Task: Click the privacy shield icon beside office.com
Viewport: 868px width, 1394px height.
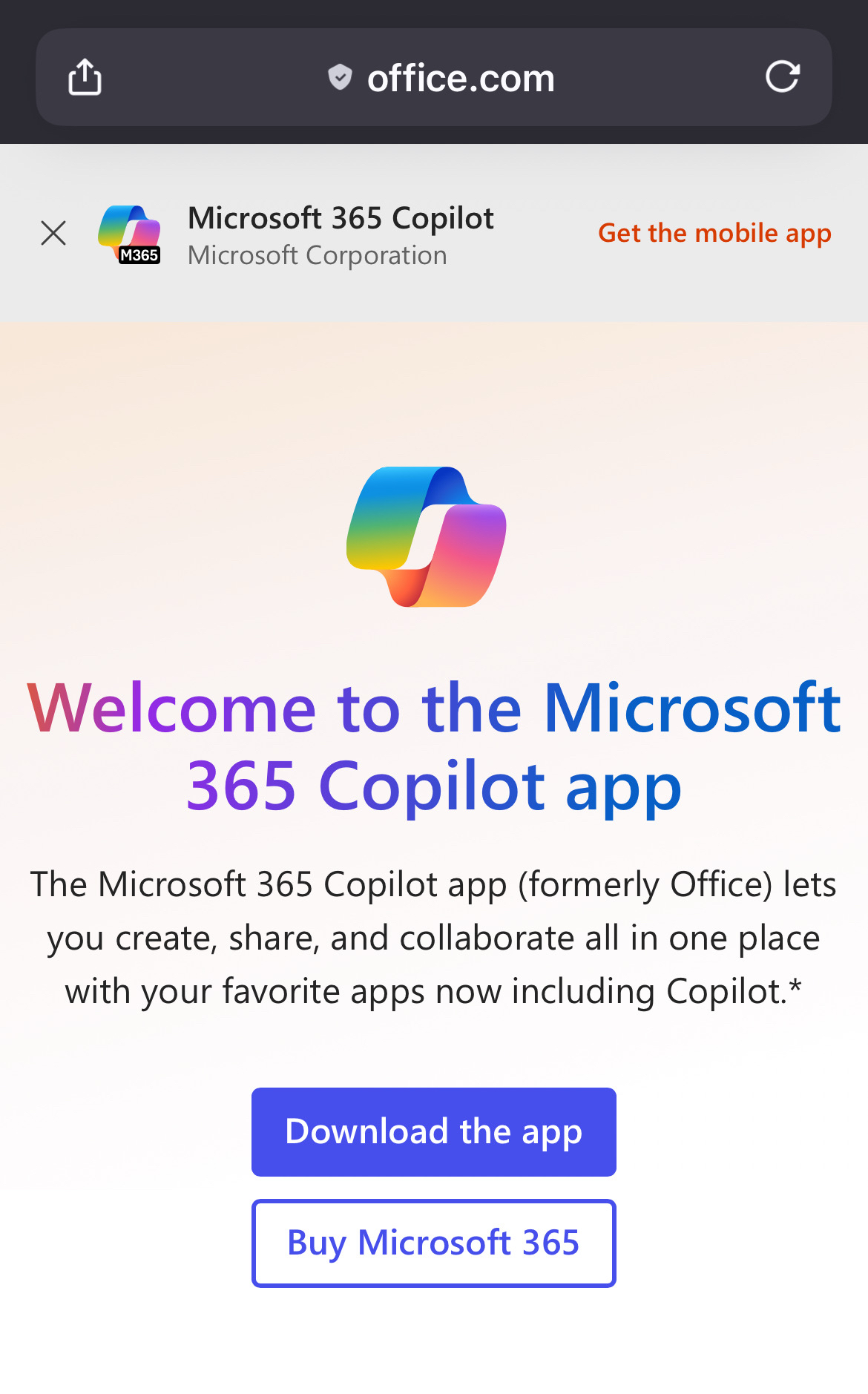Action: [340, 77]
